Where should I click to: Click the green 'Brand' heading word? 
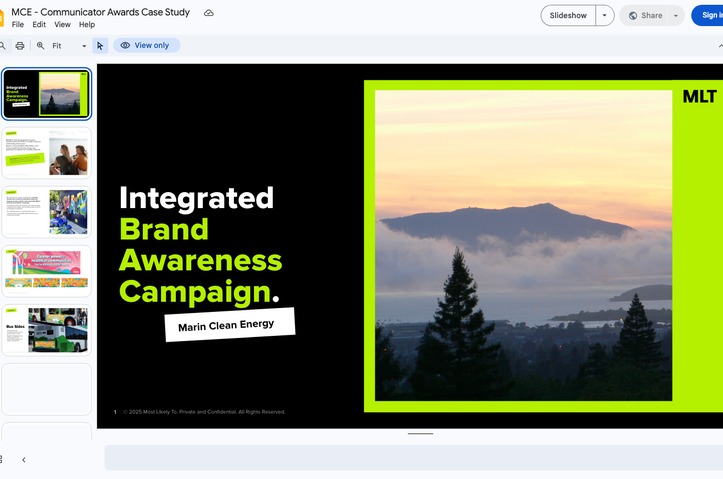click(x=164, y=229)
